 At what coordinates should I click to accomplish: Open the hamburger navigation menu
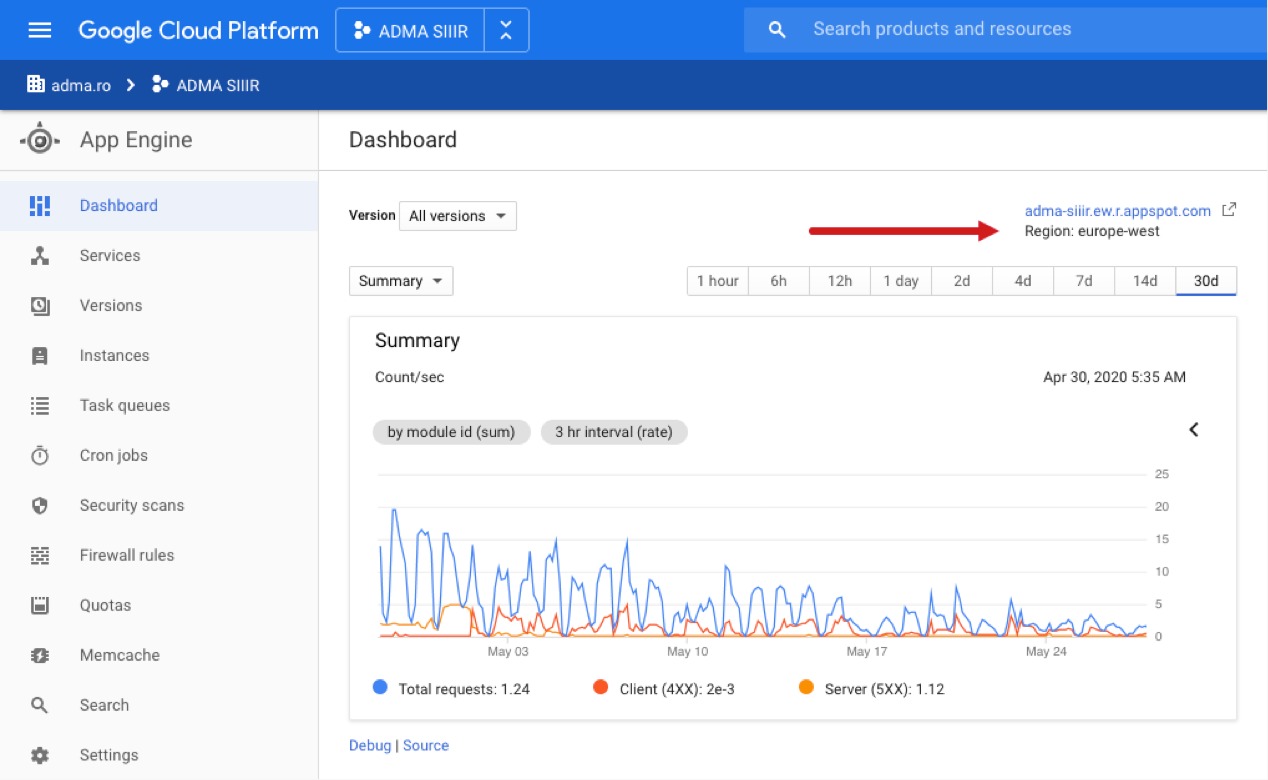[x=40, y=30]
